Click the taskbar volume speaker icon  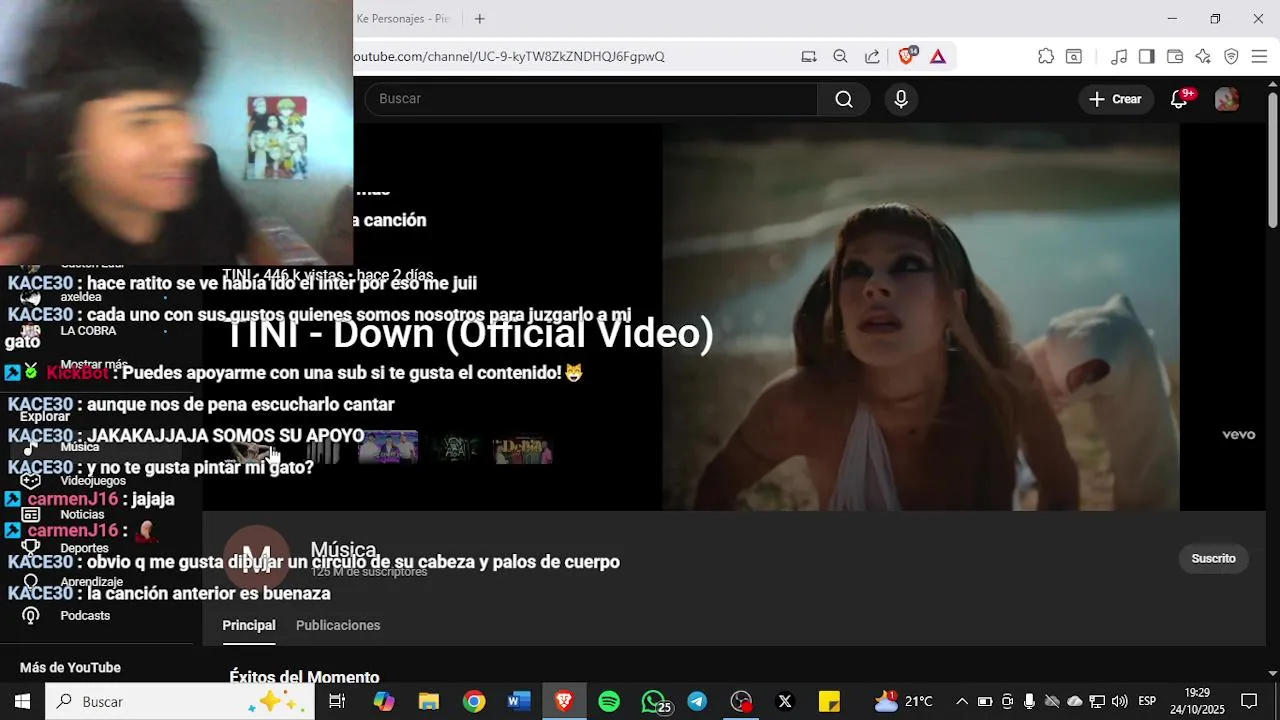pyautogui.click(x=1120, y=701)
